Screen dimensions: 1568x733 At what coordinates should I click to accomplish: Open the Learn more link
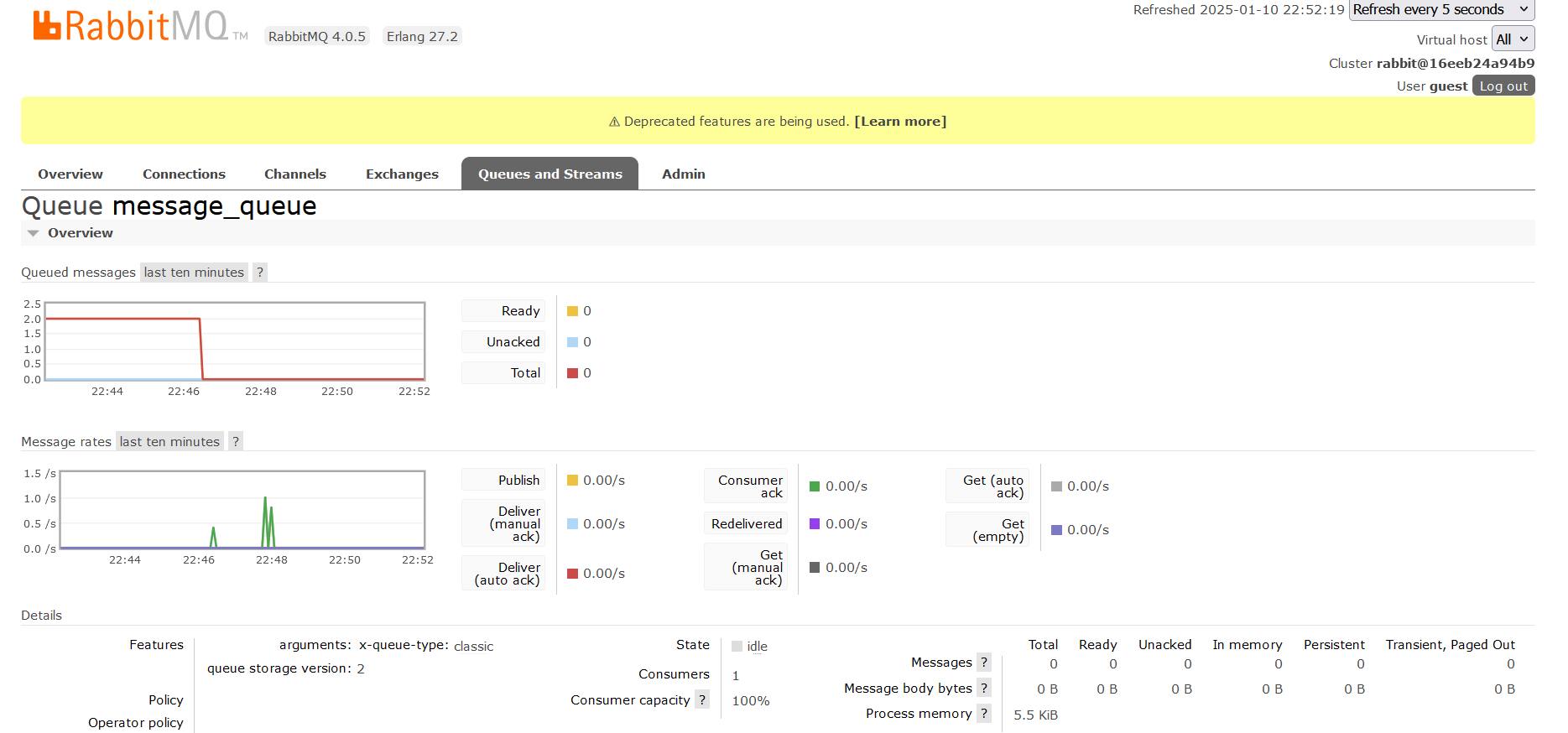click(x=900, y=122)
